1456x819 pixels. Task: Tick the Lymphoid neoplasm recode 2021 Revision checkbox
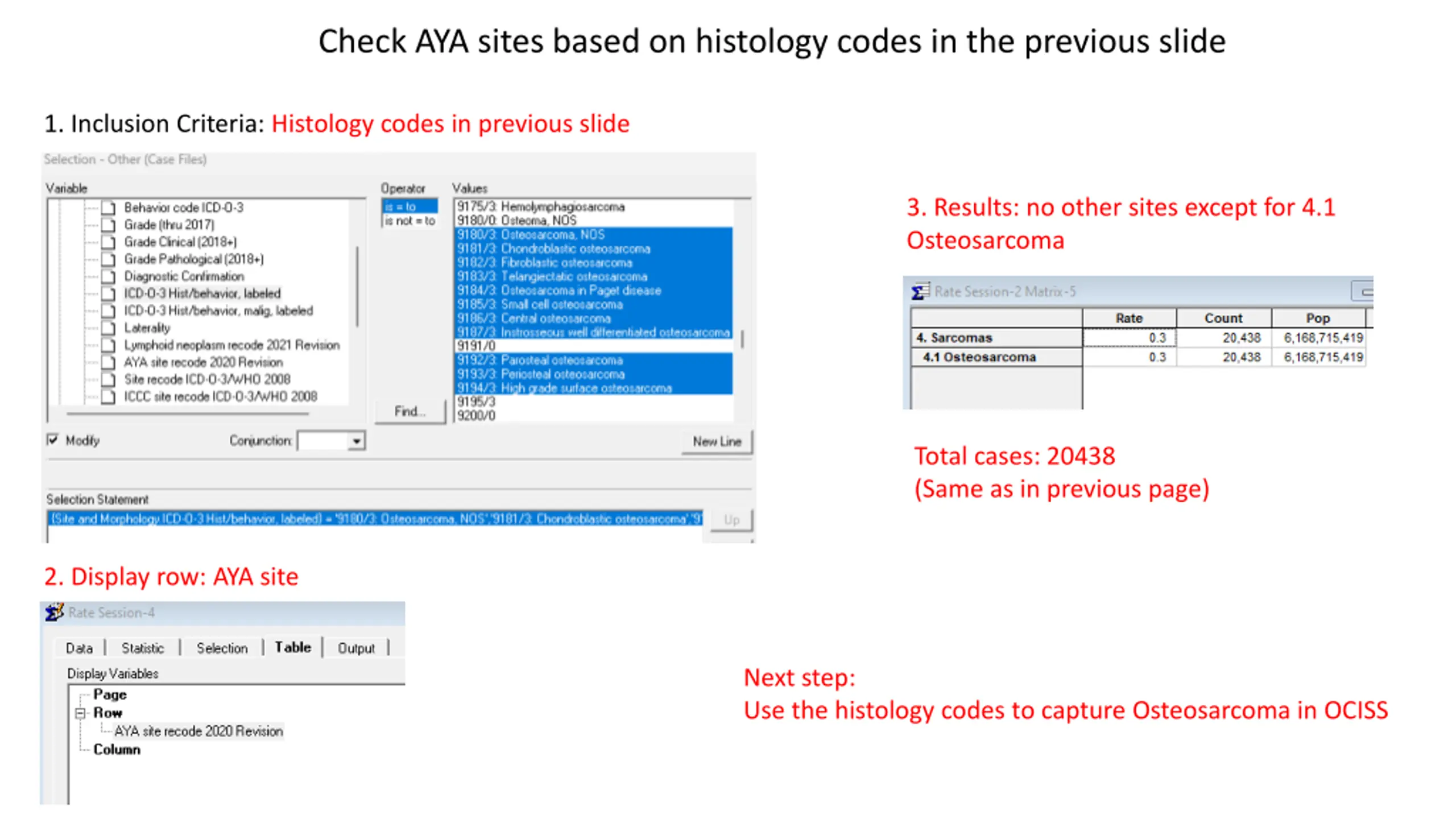click(x=109, y=346)
